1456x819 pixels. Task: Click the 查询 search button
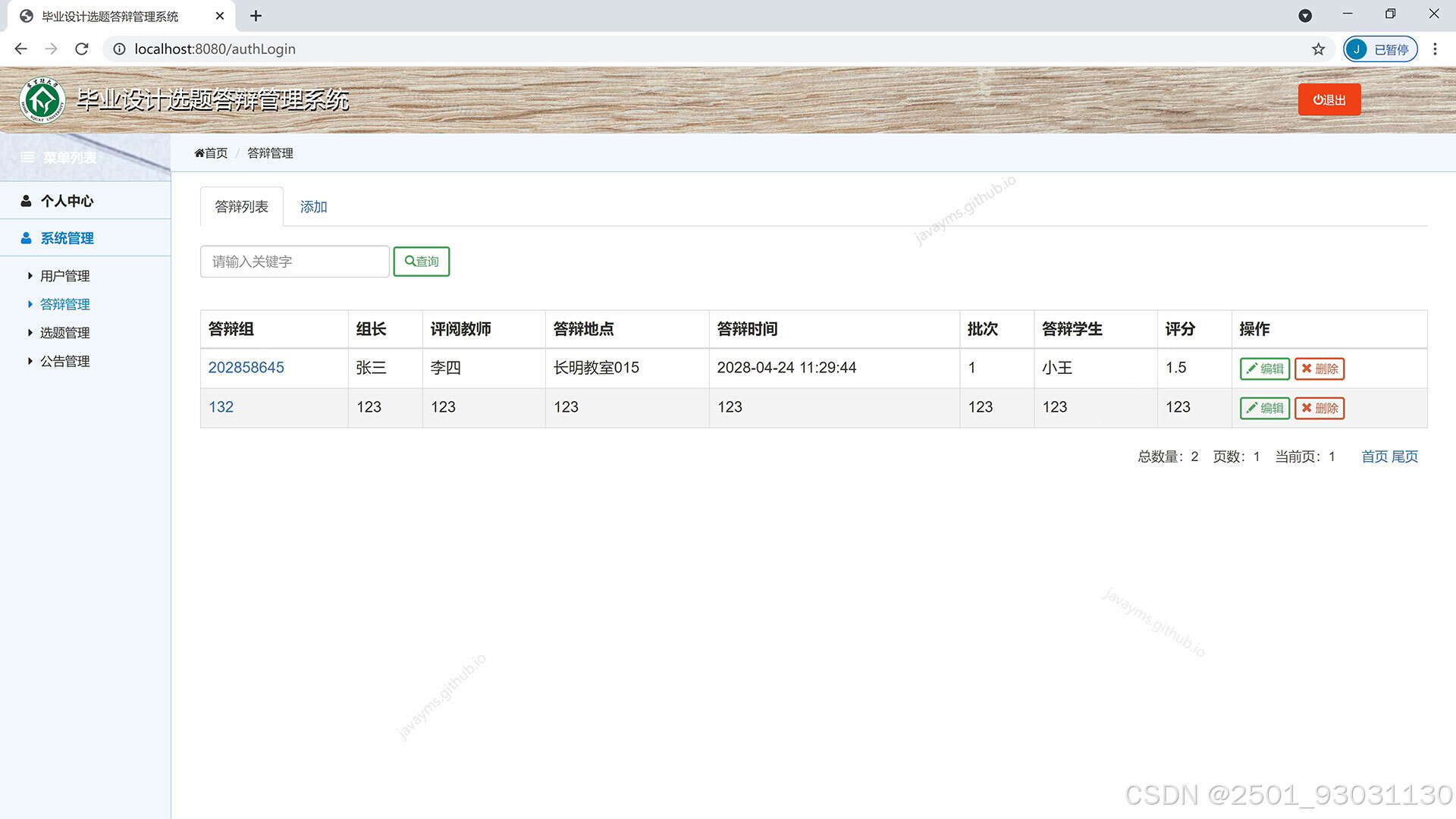(422, 262)
